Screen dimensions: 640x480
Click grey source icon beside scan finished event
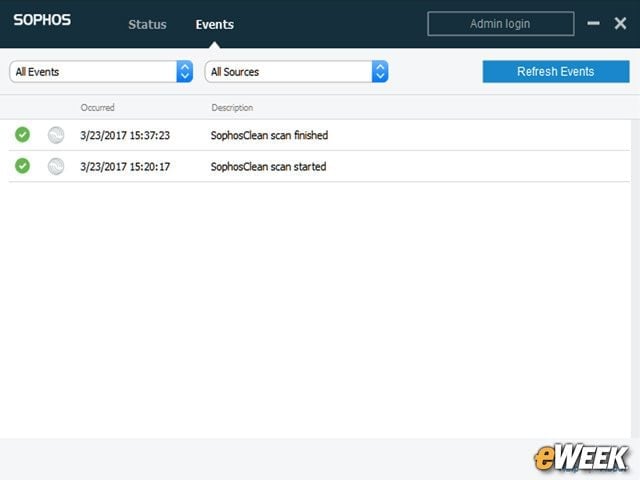click(x=56, y=135)
